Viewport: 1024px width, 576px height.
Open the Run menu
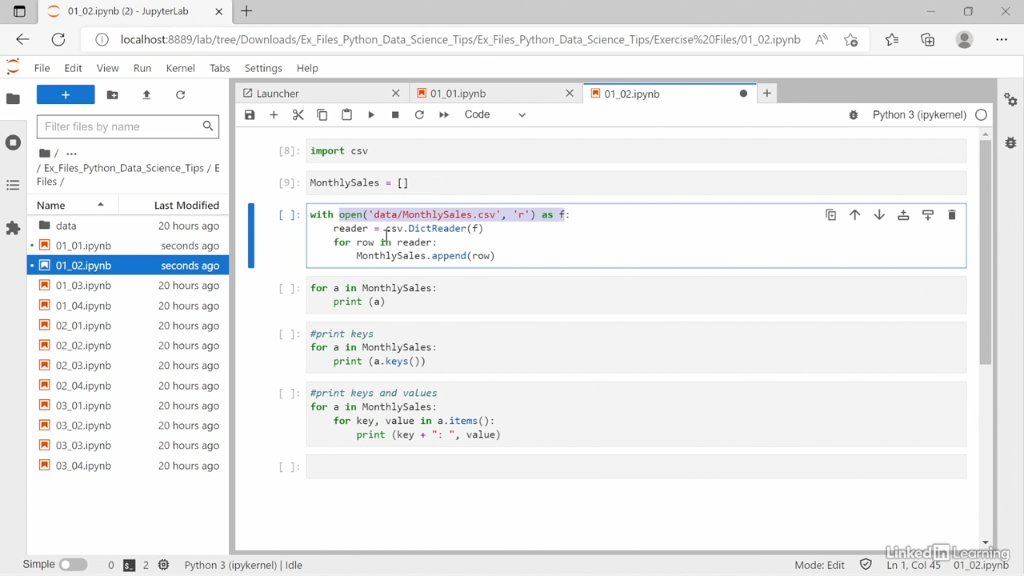[142, 68]
